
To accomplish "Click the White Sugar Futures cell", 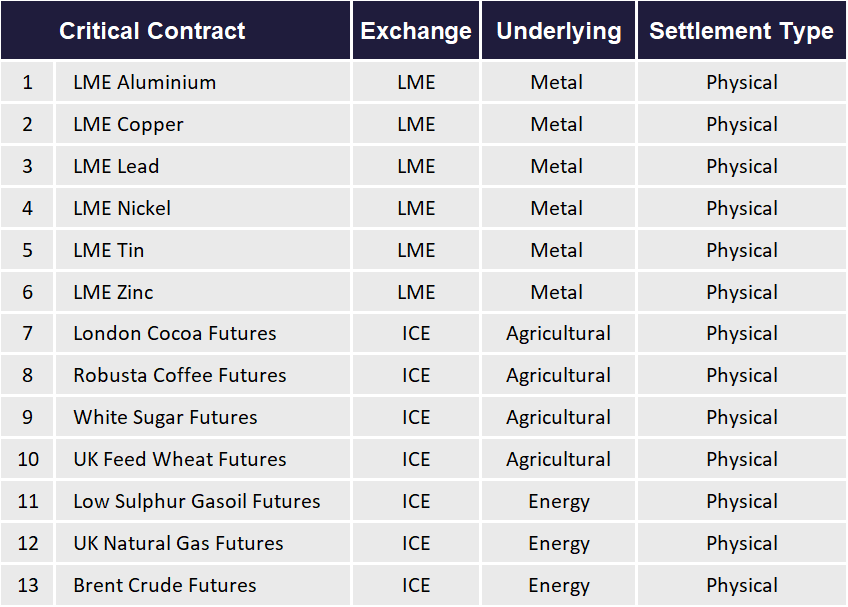I will pos(203,417).
